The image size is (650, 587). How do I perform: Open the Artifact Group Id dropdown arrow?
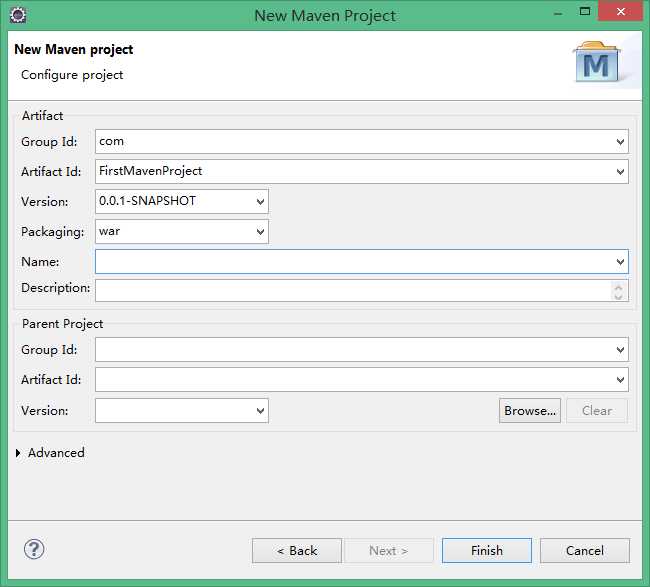pyautogui.click(x=620, y=142)
